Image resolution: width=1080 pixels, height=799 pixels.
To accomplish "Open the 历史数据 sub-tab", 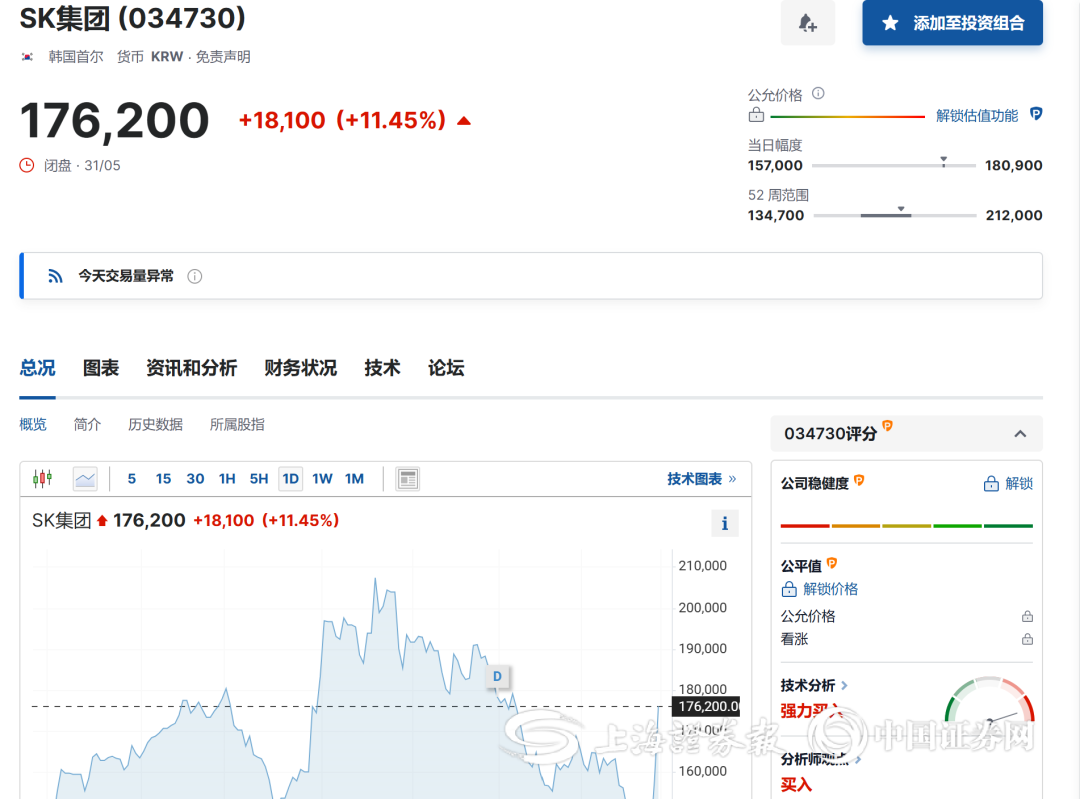I will [155, 424].
